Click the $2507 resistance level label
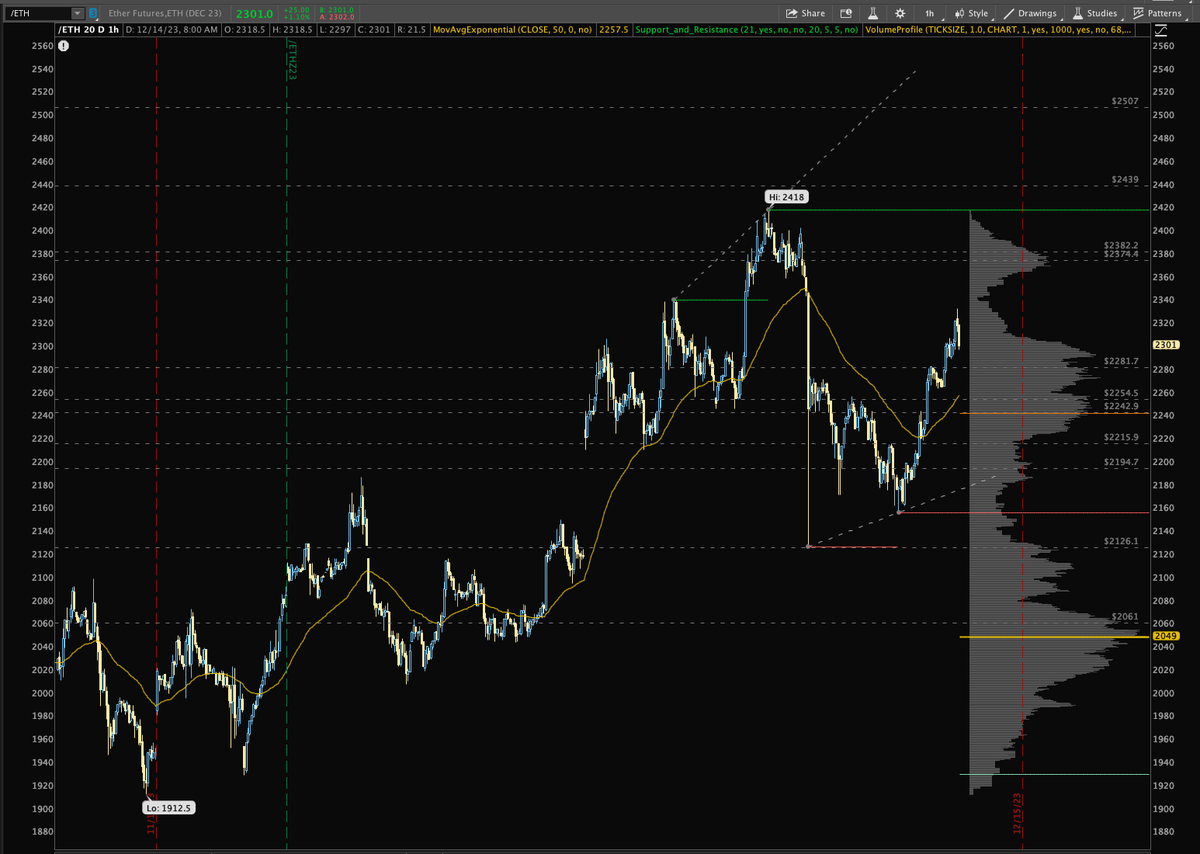1200x854 pixels. pyautogui.click(x=1125, y=102)
